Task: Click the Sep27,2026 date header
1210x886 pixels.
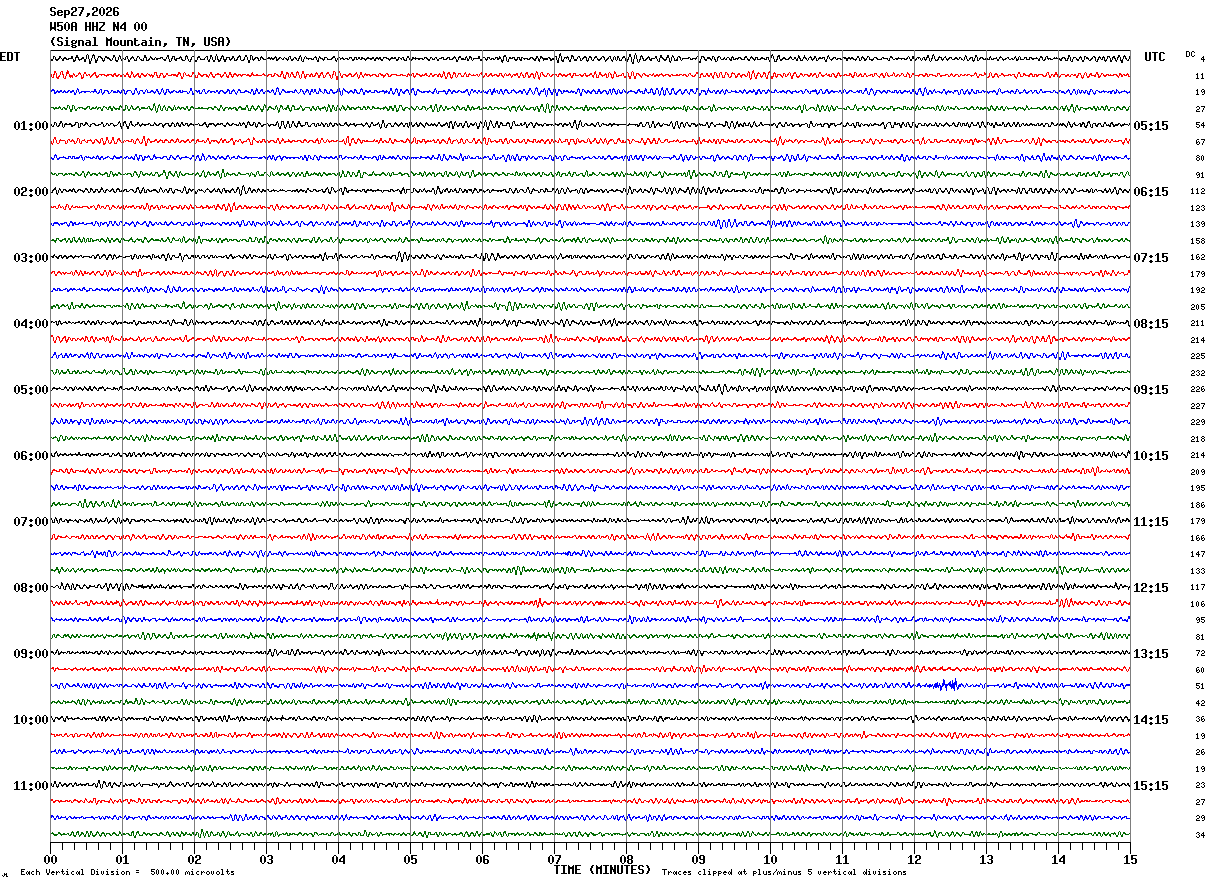Action: [84, 12]
